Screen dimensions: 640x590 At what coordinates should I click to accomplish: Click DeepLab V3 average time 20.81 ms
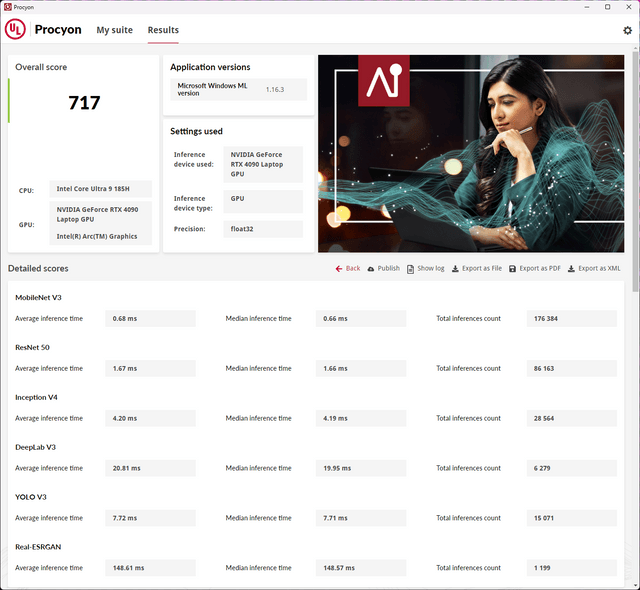(150, 468)
